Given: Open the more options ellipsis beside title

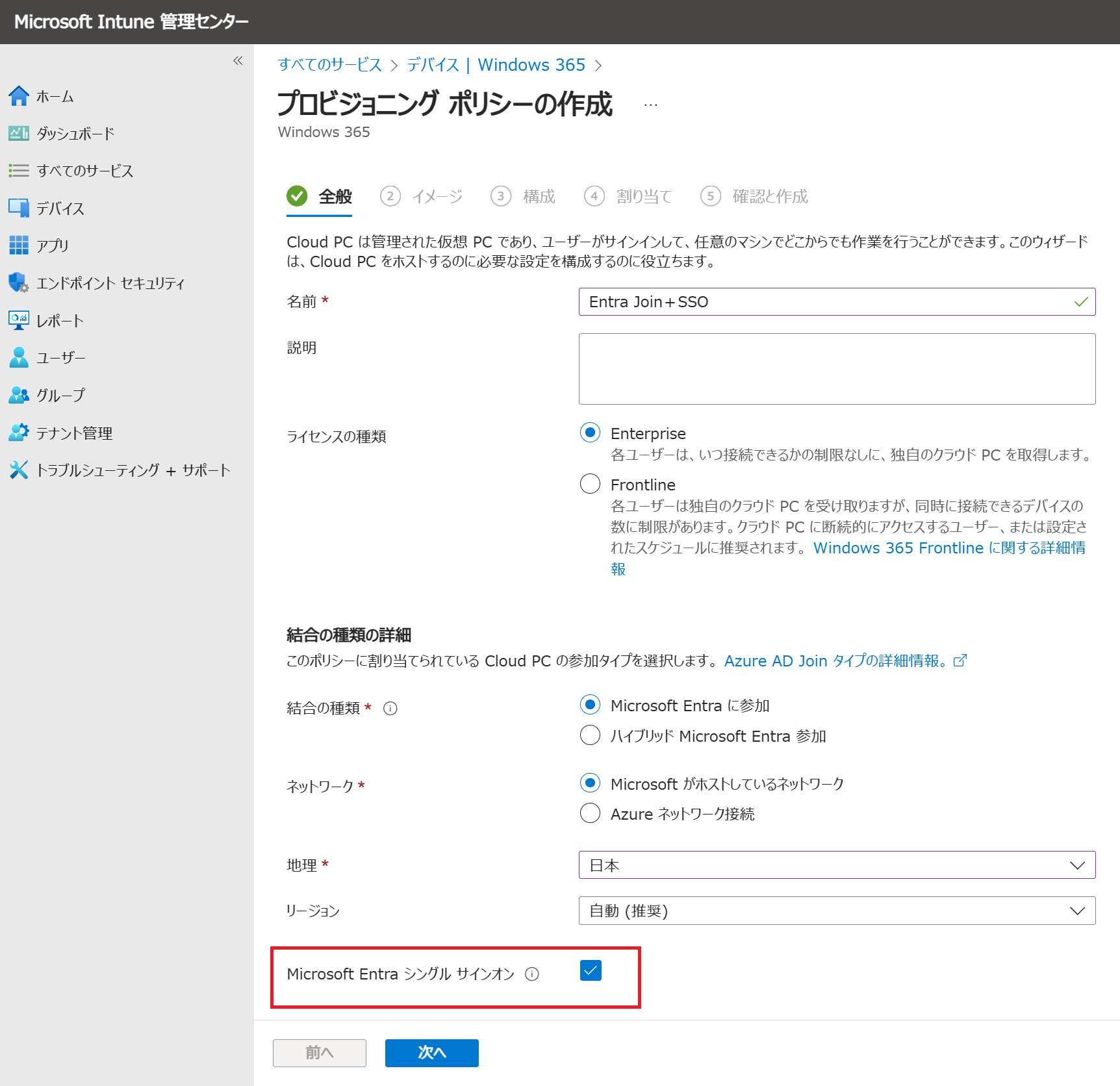Looking at the screenshot, I should tap(651, 105).
